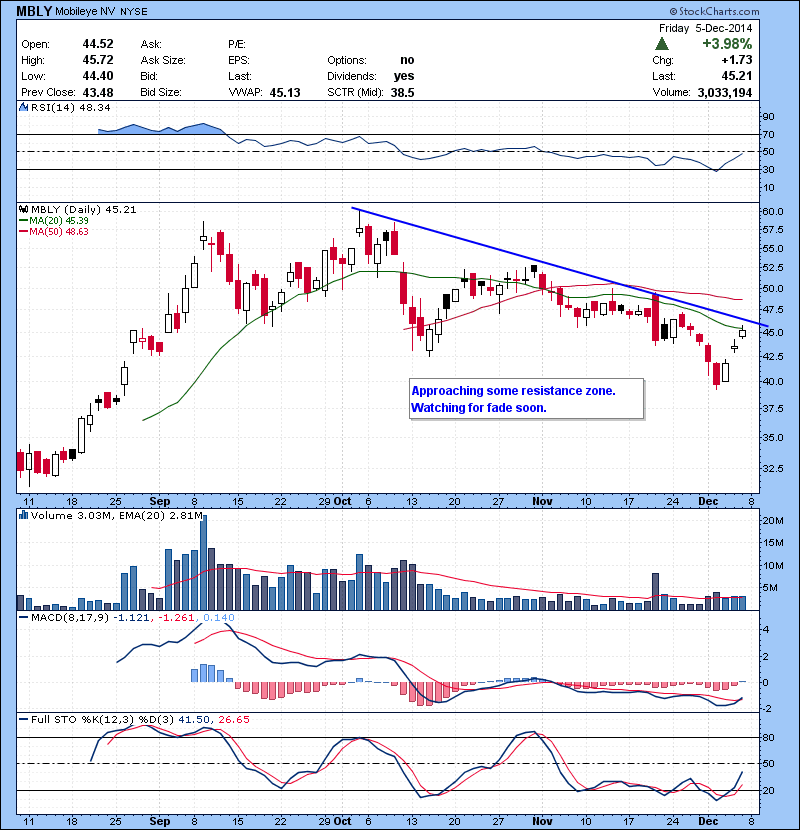Click the green up-triangle change icon
The image size is (800, 830).
tap(662, 44)
